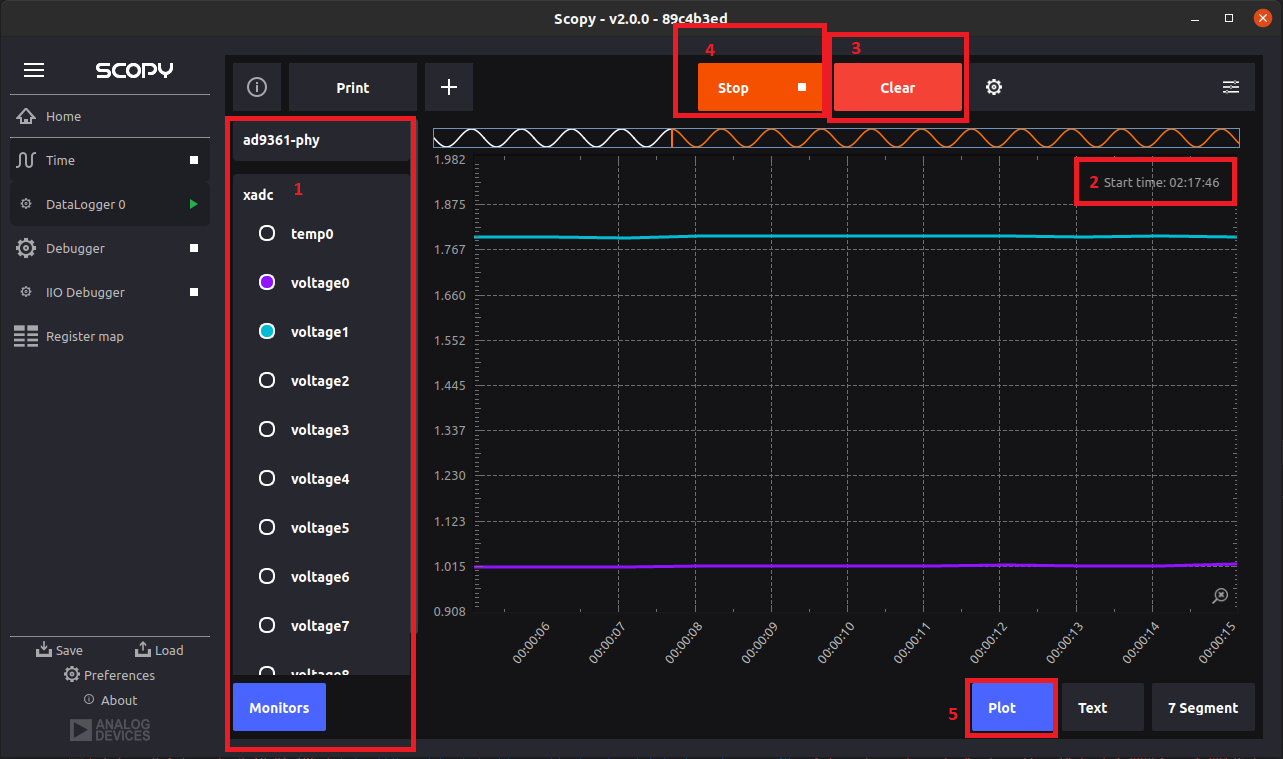
Task: Click the Analog Devices logo
Action: pyautogui.click(x=110, y=729)
